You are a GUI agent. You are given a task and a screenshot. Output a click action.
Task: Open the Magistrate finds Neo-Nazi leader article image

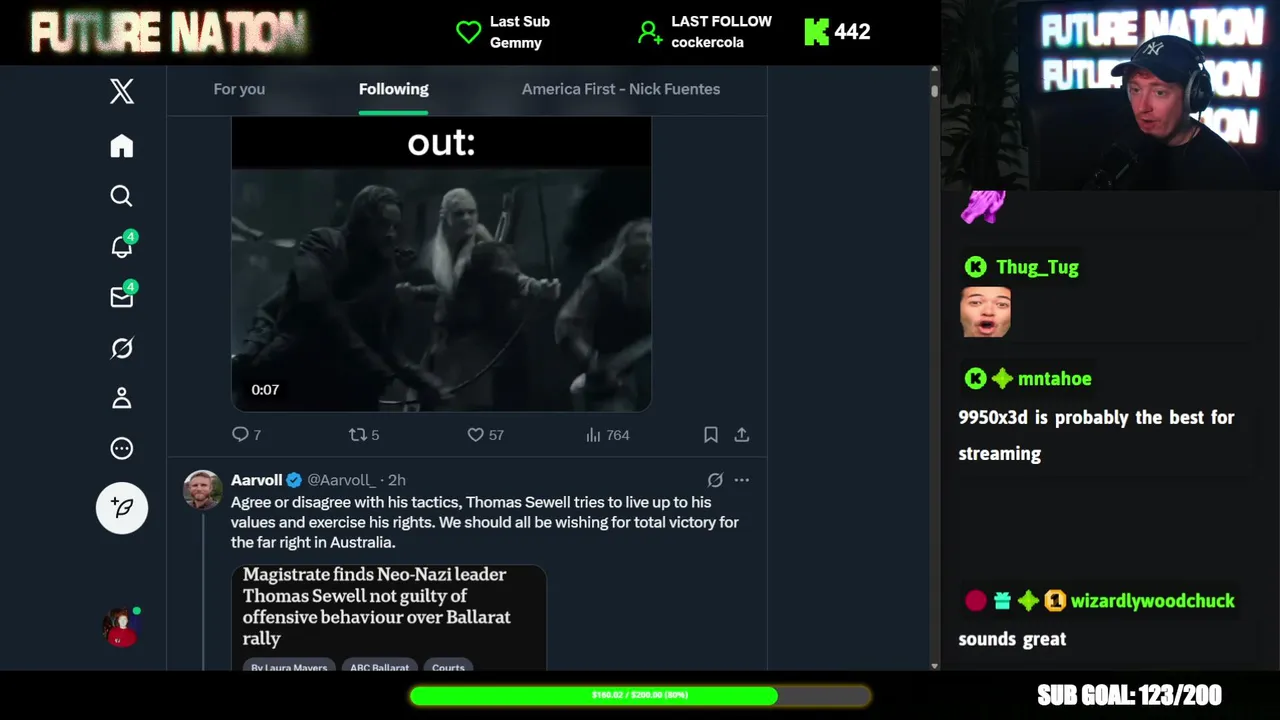(x=389, y=617)
